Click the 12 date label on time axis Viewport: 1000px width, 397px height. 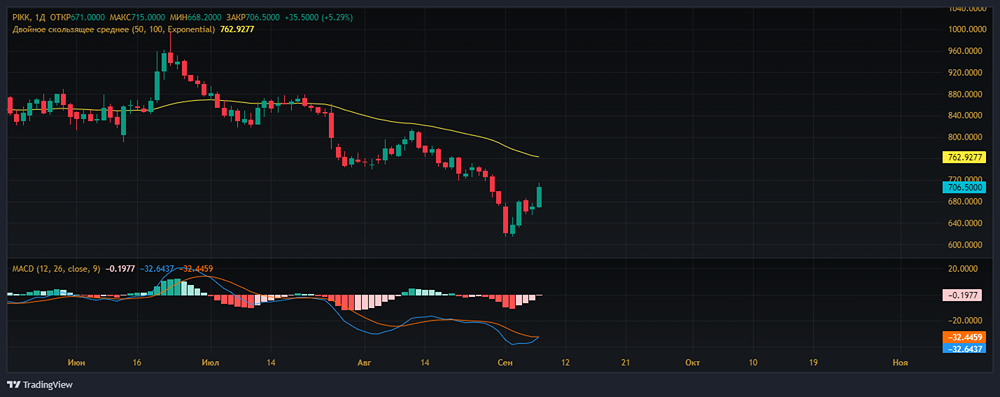tap(565, 362)
